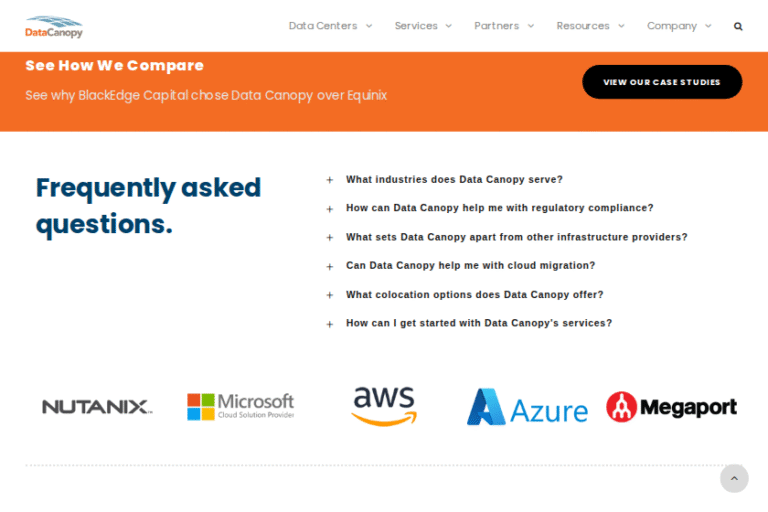Click the Nutanix partner logo
The image size is (768, 512).
point(97,407)
